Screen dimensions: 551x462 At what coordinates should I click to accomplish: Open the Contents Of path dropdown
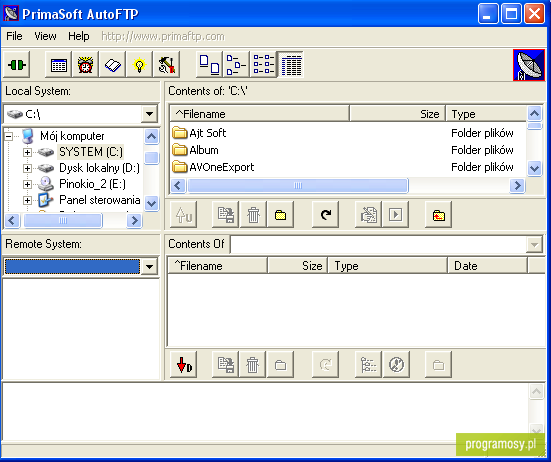click(x=534, y=245)
